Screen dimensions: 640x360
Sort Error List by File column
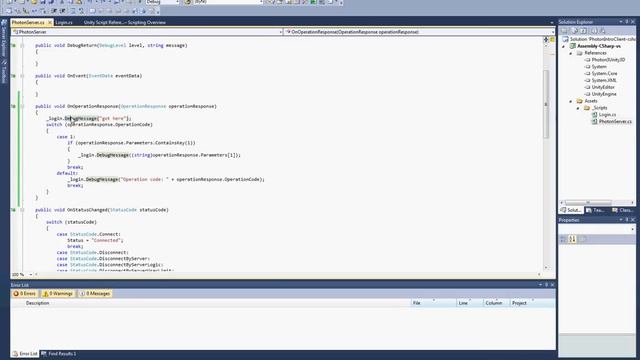point(433,303)
